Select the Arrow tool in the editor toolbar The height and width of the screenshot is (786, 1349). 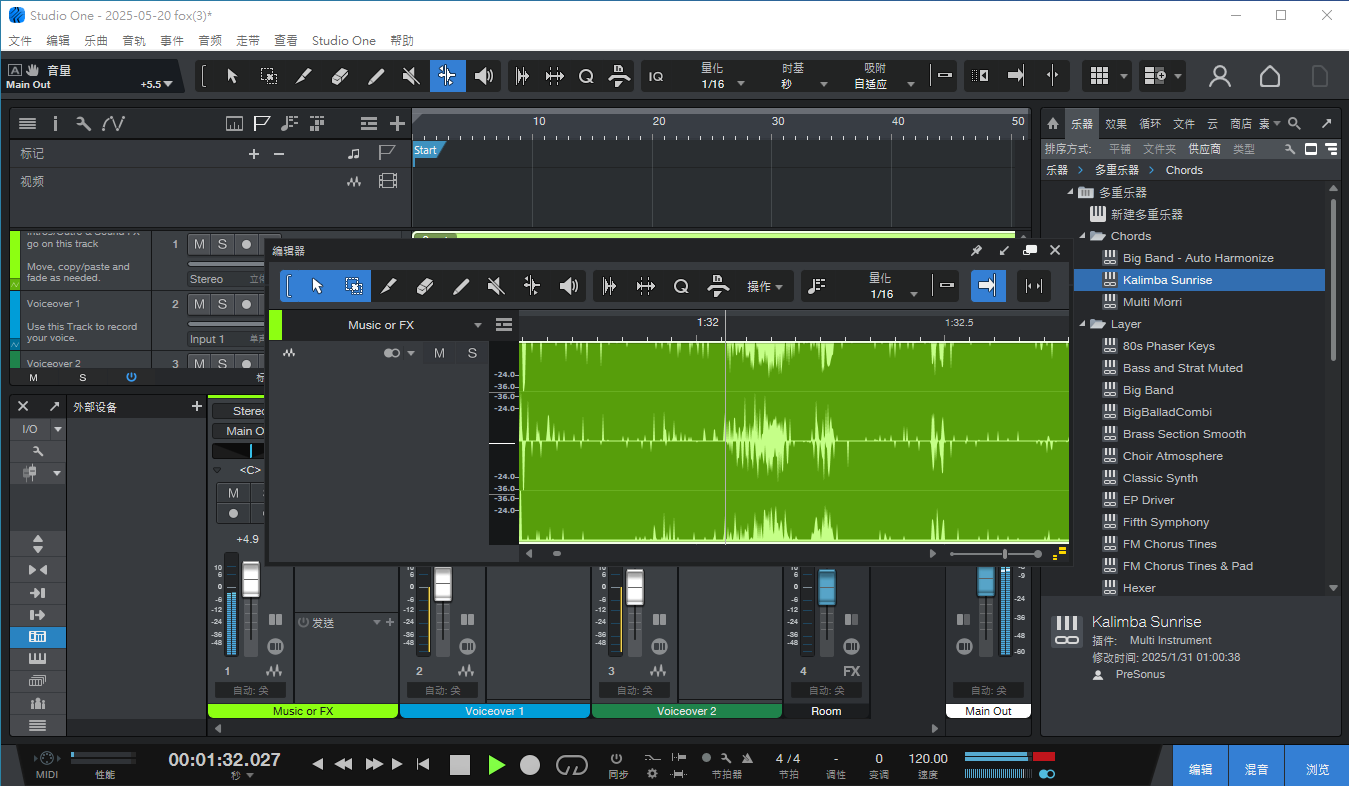point(317,286)
